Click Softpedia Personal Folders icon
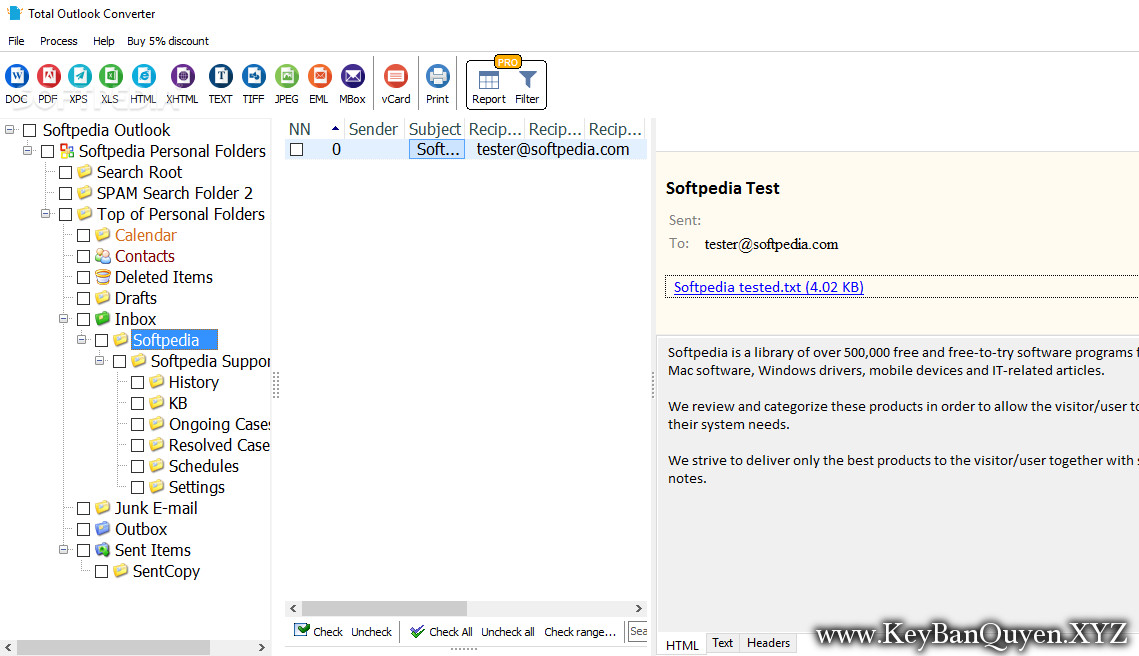The image size is (1139, 656). point(67,150)
